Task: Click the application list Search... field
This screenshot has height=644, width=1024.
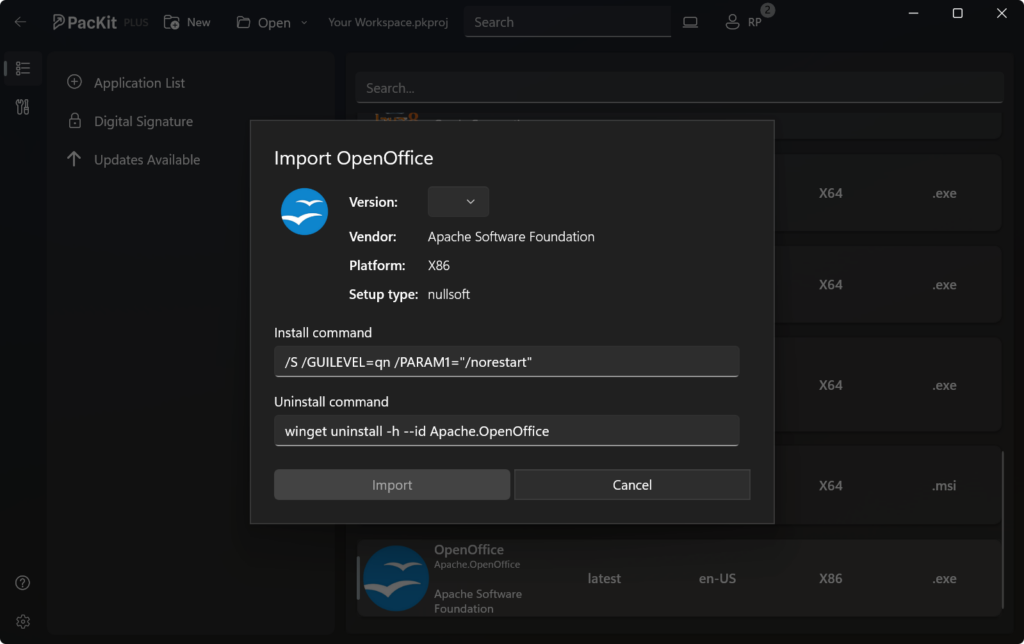Action: point(679,88)
